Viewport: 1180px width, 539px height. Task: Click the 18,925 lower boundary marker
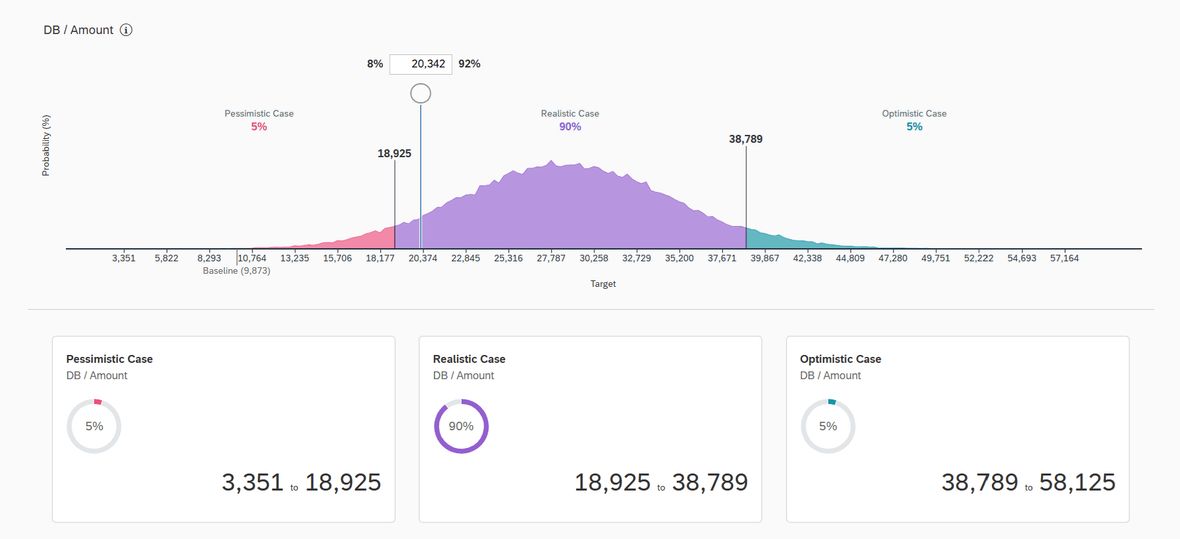click(394, 154)
